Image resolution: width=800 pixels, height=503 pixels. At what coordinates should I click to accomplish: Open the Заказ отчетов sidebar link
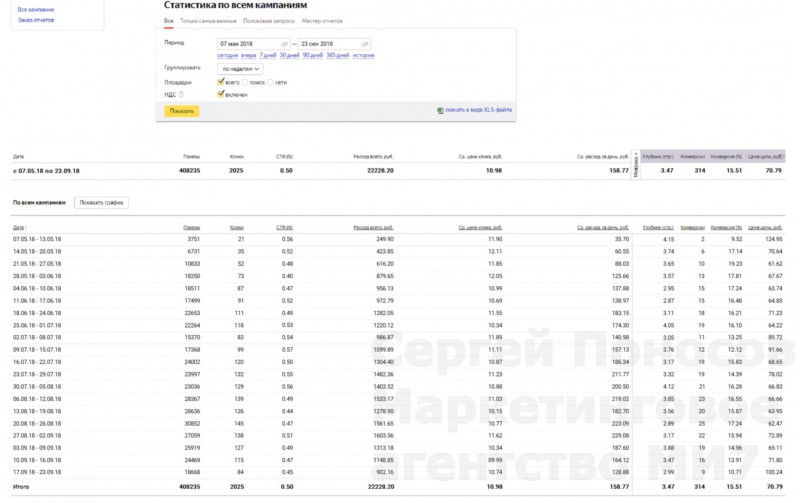[x=36, y=20]
